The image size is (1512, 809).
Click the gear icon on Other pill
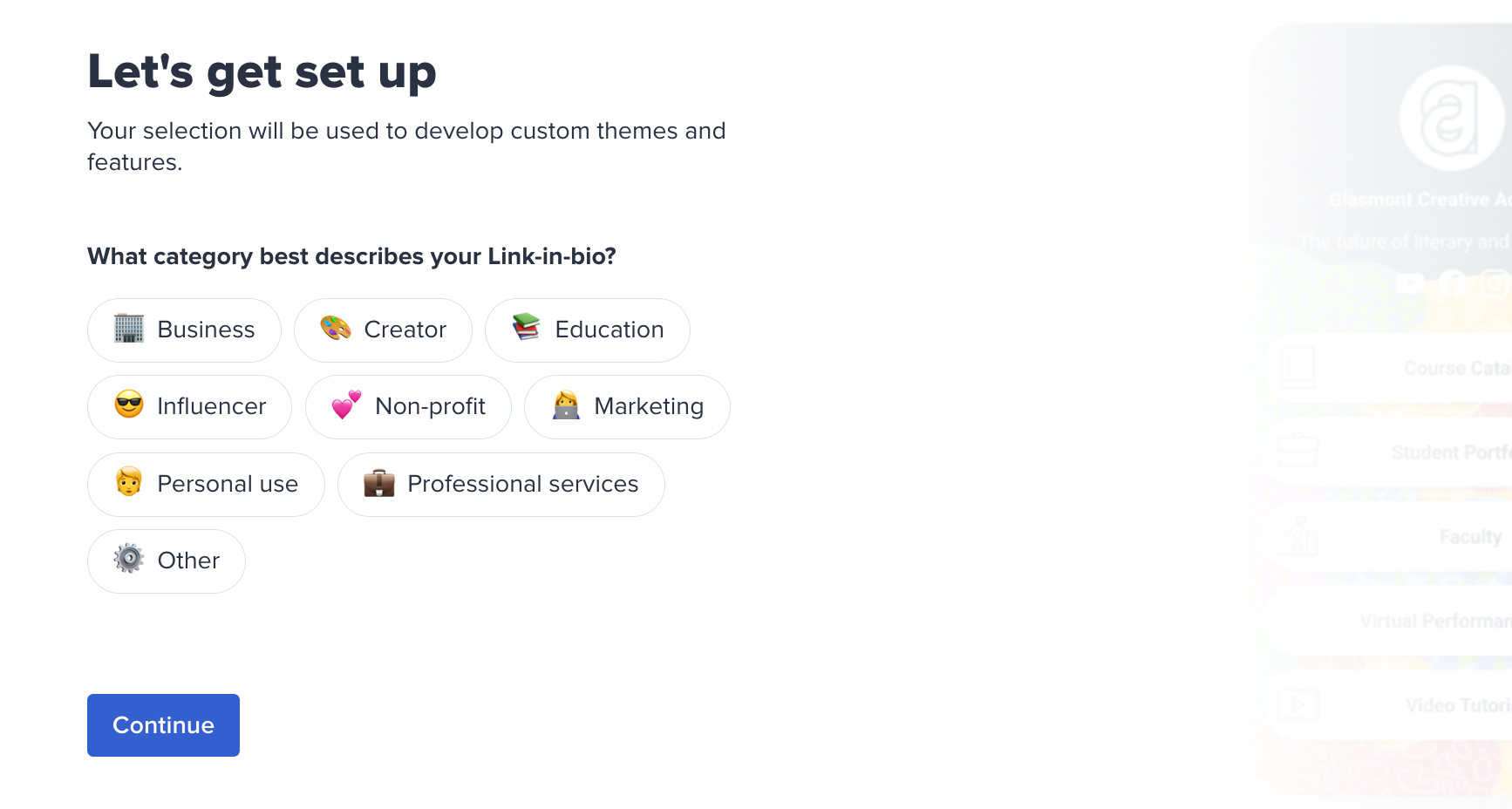click(x=128, y=561)
